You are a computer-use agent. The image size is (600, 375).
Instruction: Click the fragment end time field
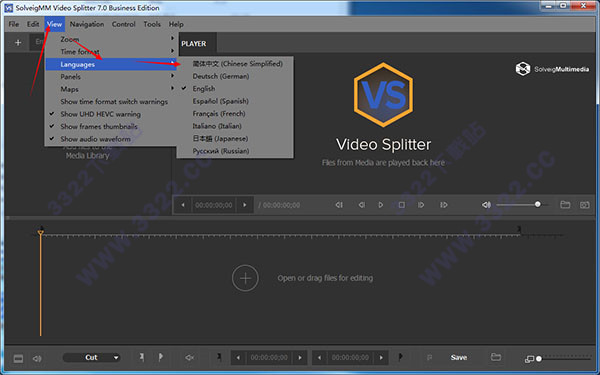click(x=350, y=358)
